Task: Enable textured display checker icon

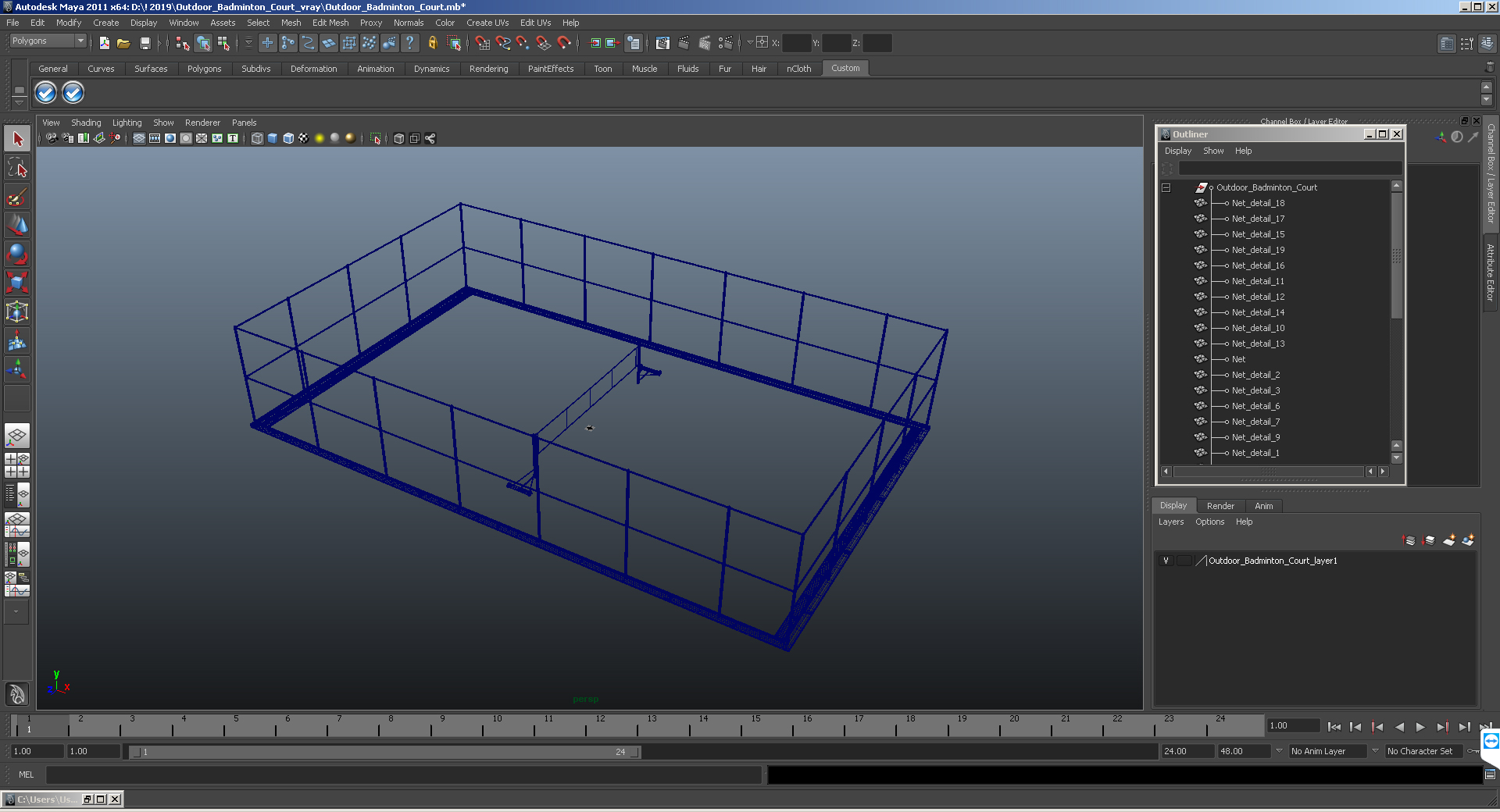Action: click(303, 138)
